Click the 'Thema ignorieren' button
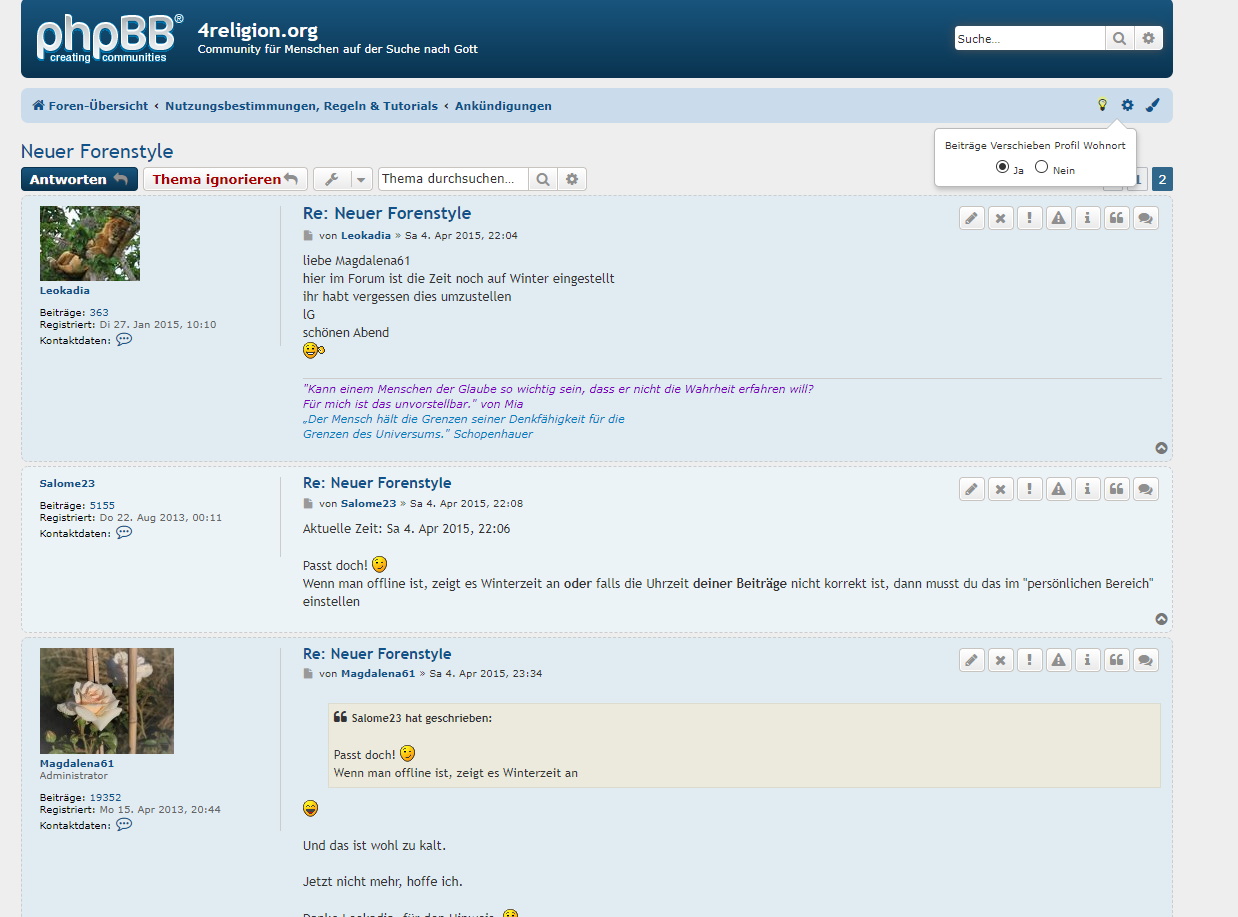1238x917 pixels. click(x=224, y=179)
